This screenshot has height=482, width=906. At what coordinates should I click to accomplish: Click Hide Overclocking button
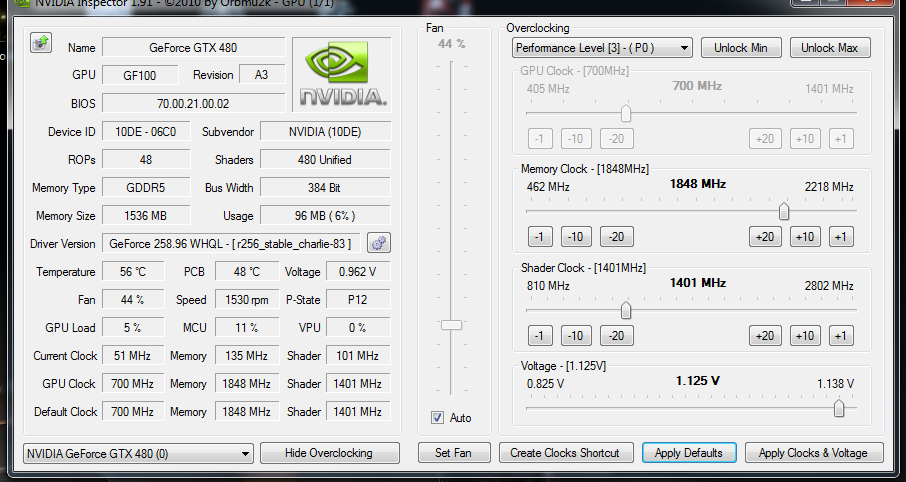[329, 453]
